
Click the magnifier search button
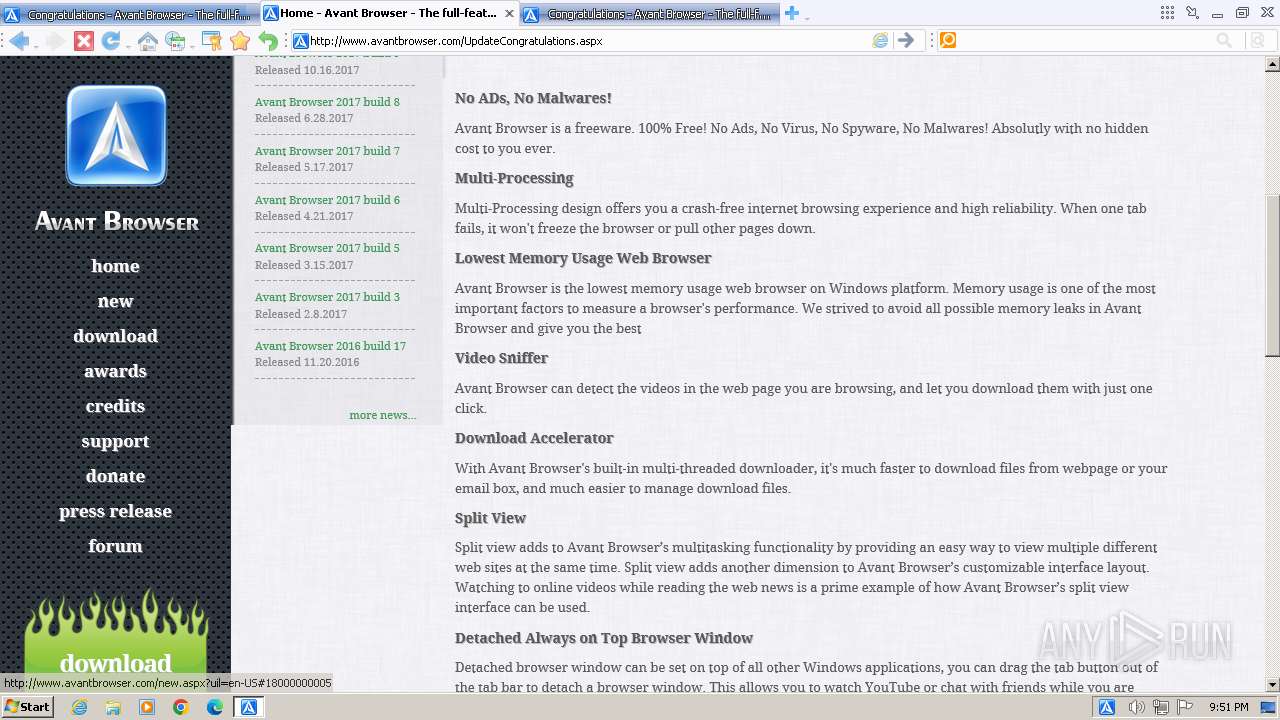(x=1224, y=41)
